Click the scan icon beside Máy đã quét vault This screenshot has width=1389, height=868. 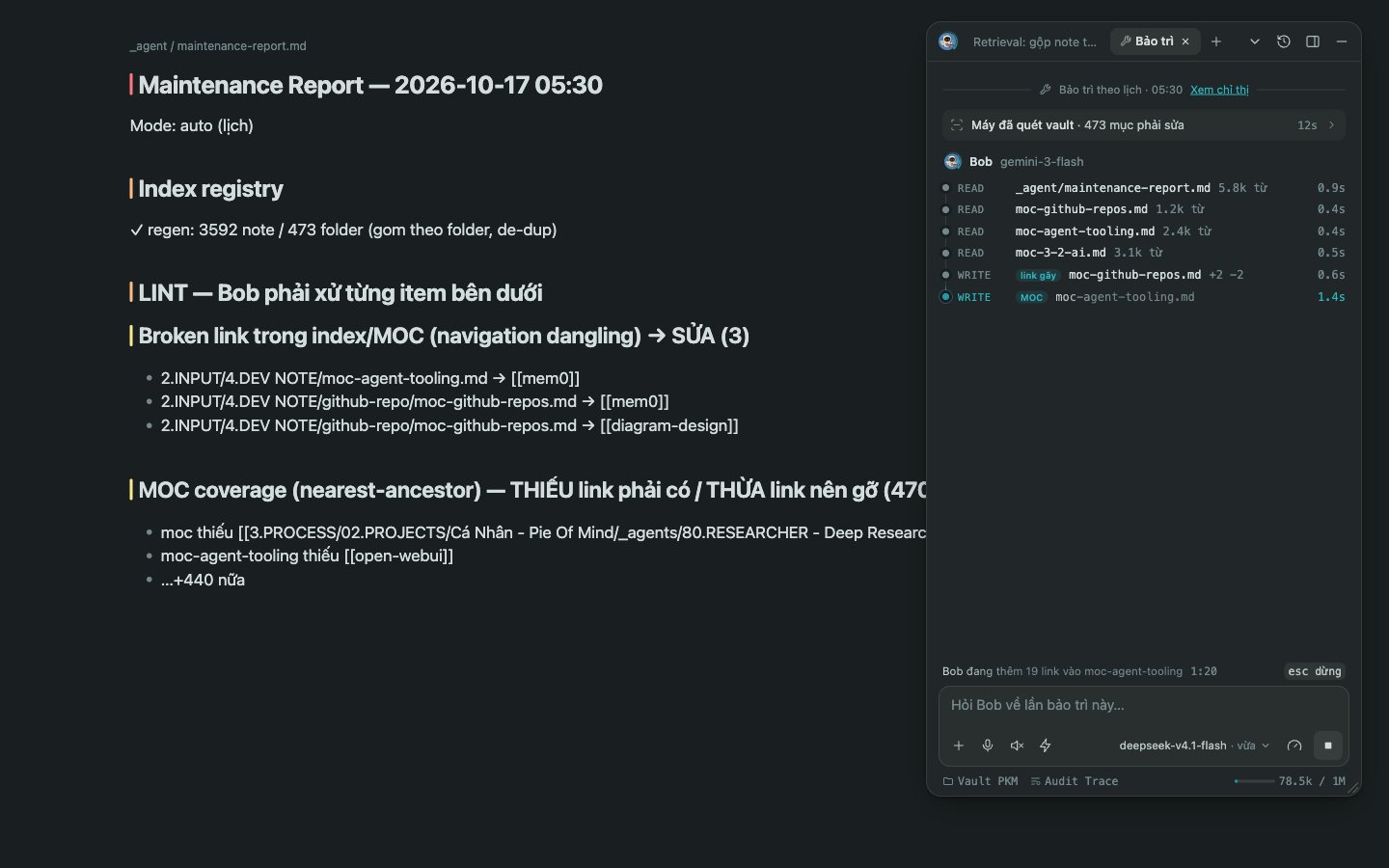click(x=957, y=125)
